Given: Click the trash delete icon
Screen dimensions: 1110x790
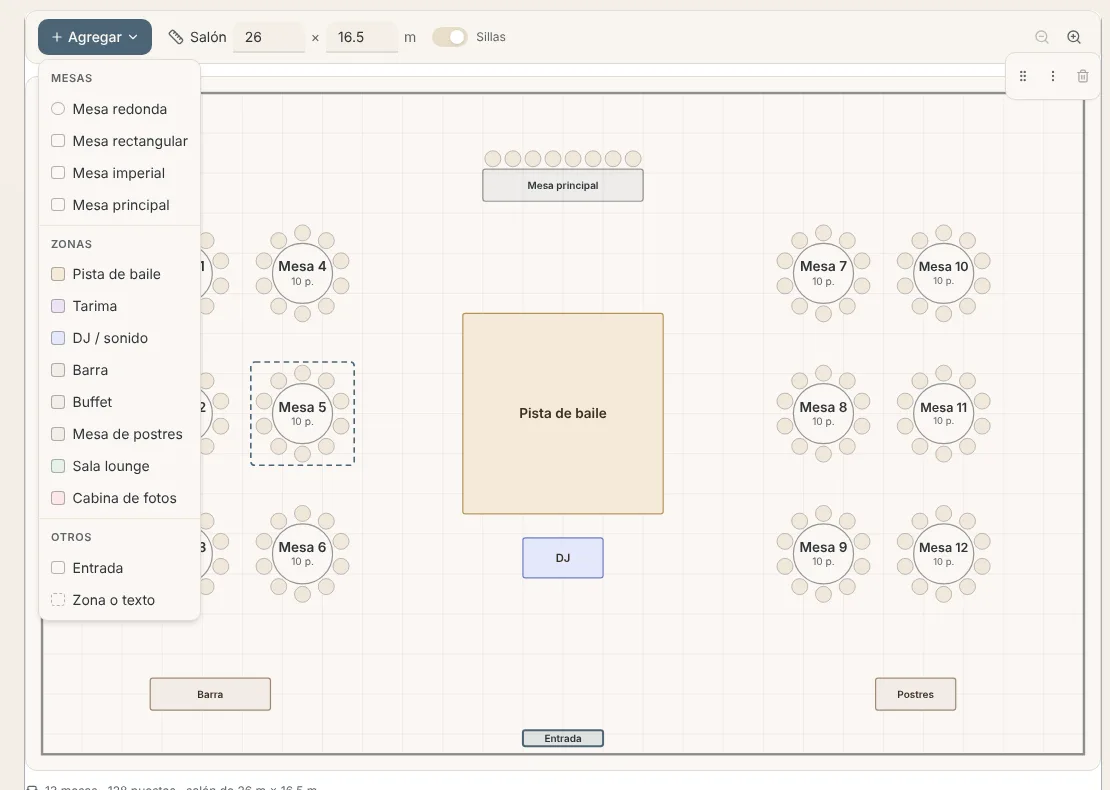Looking at the screenshot, I should [1082, 76].
